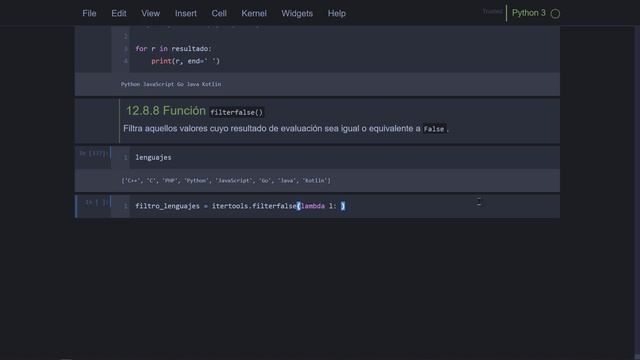This screenshot has height=360, width=640.
Task: Click the vertical scrollbar on the right edge
Action: (x=637, y=192)
